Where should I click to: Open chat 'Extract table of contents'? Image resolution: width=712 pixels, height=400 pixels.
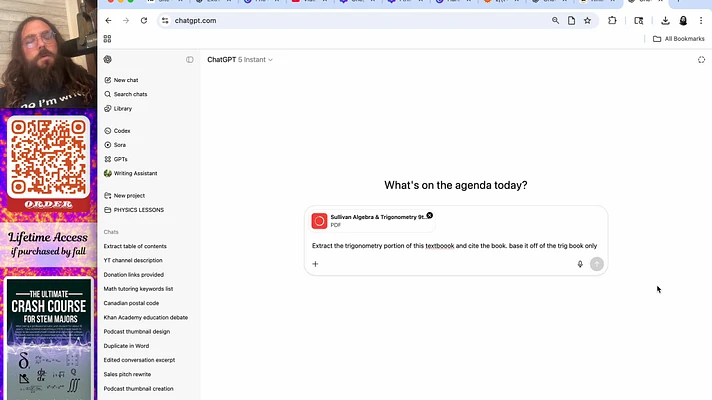point(135,246)
